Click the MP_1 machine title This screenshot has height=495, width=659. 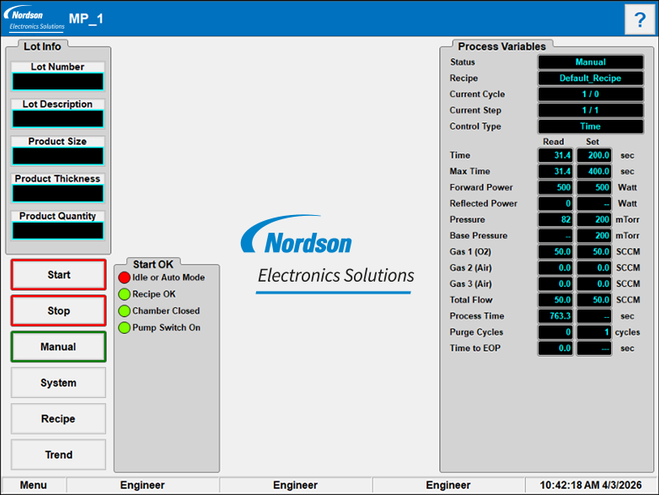pos(86,18)
